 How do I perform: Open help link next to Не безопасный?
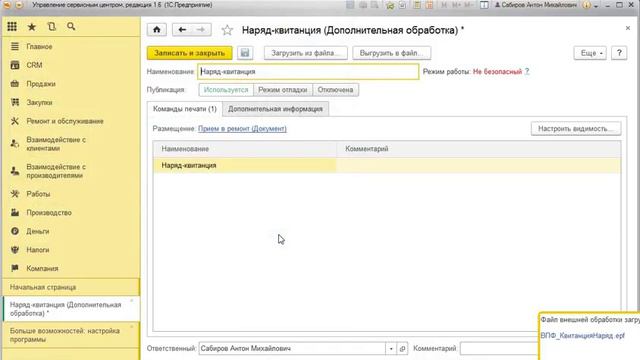tap(527, 71)
